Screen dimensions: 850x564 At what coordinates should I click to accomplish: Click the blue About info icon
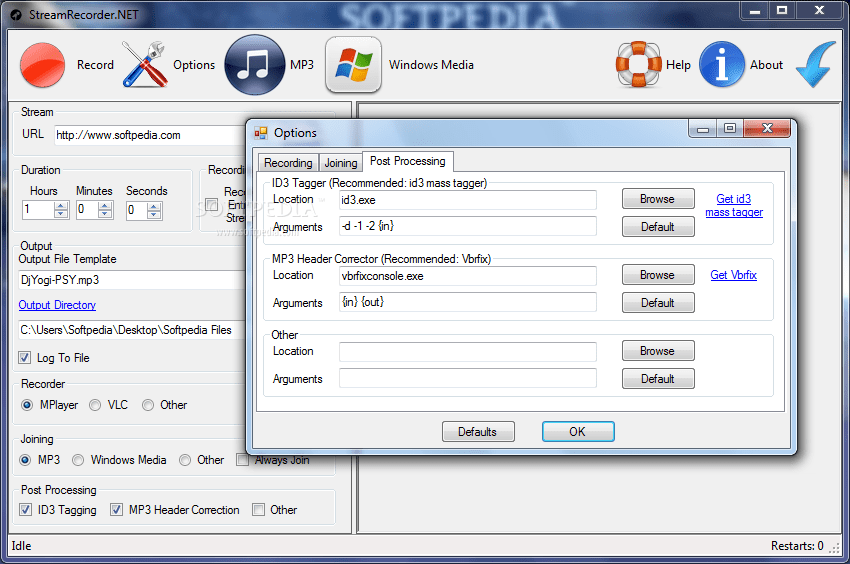(x=722, y=65)
